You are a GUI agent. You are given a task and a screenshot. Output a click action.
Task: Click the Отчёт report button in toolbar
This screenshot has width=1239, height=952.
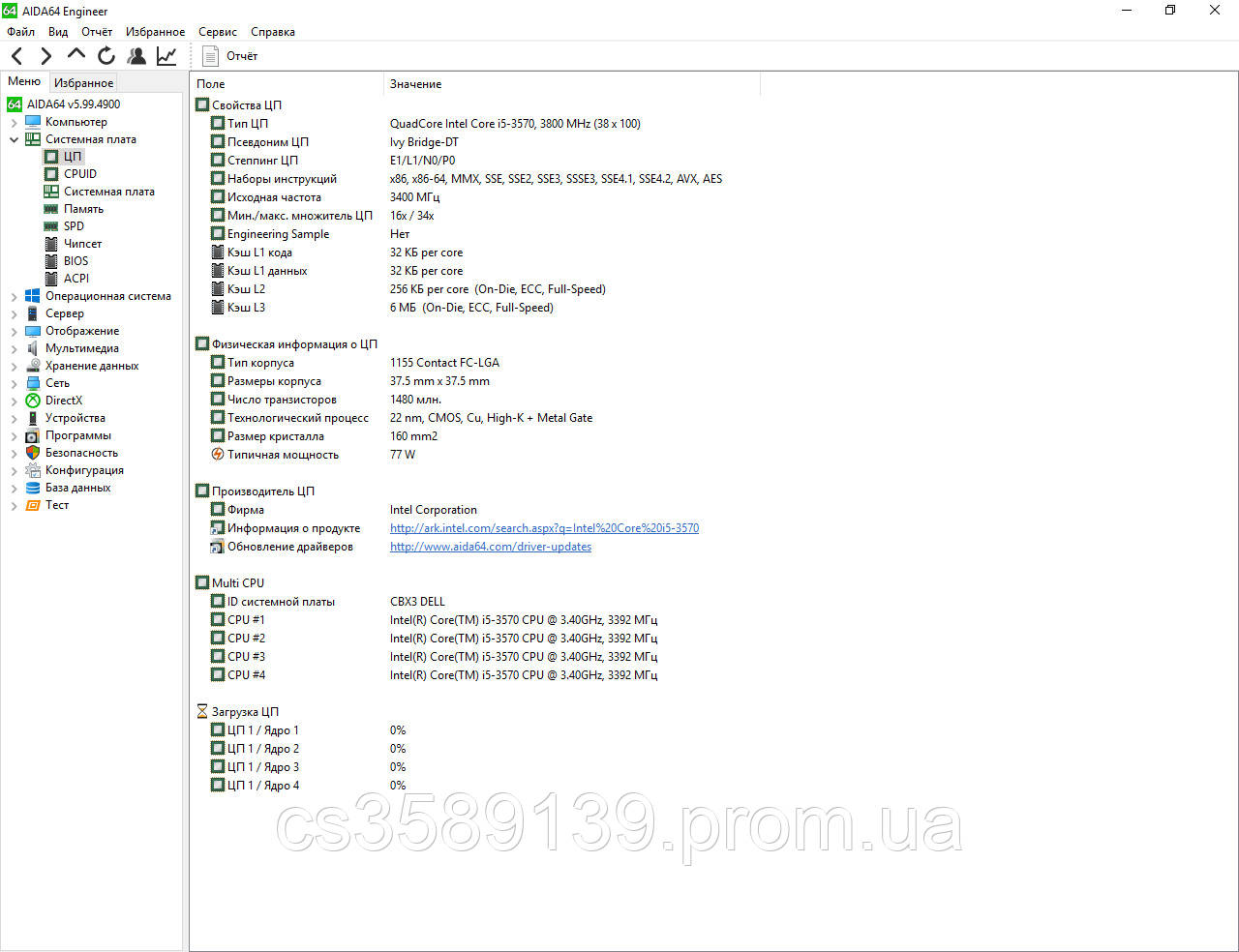click(230, 56)
